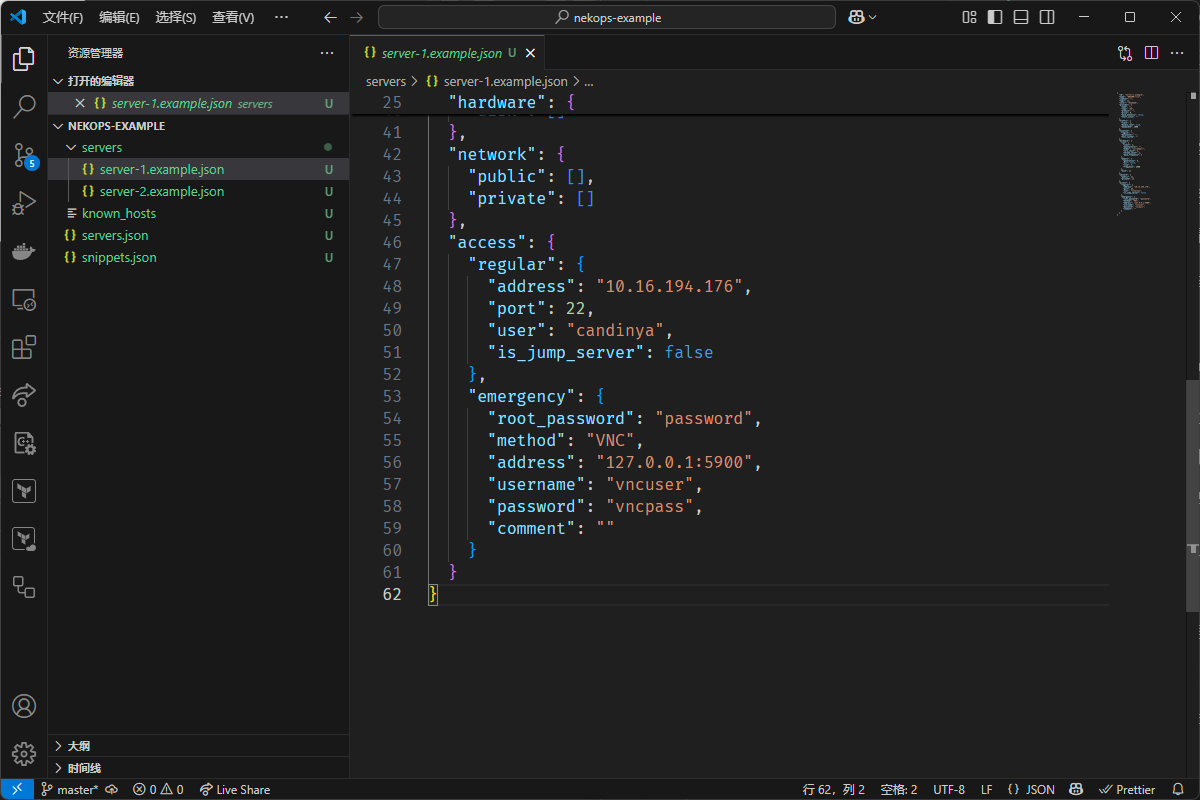Image resolution: width=1200 pixels, height=800 pixels.
Task: Open the Docker view in activity bar
Action: [24, 251]
